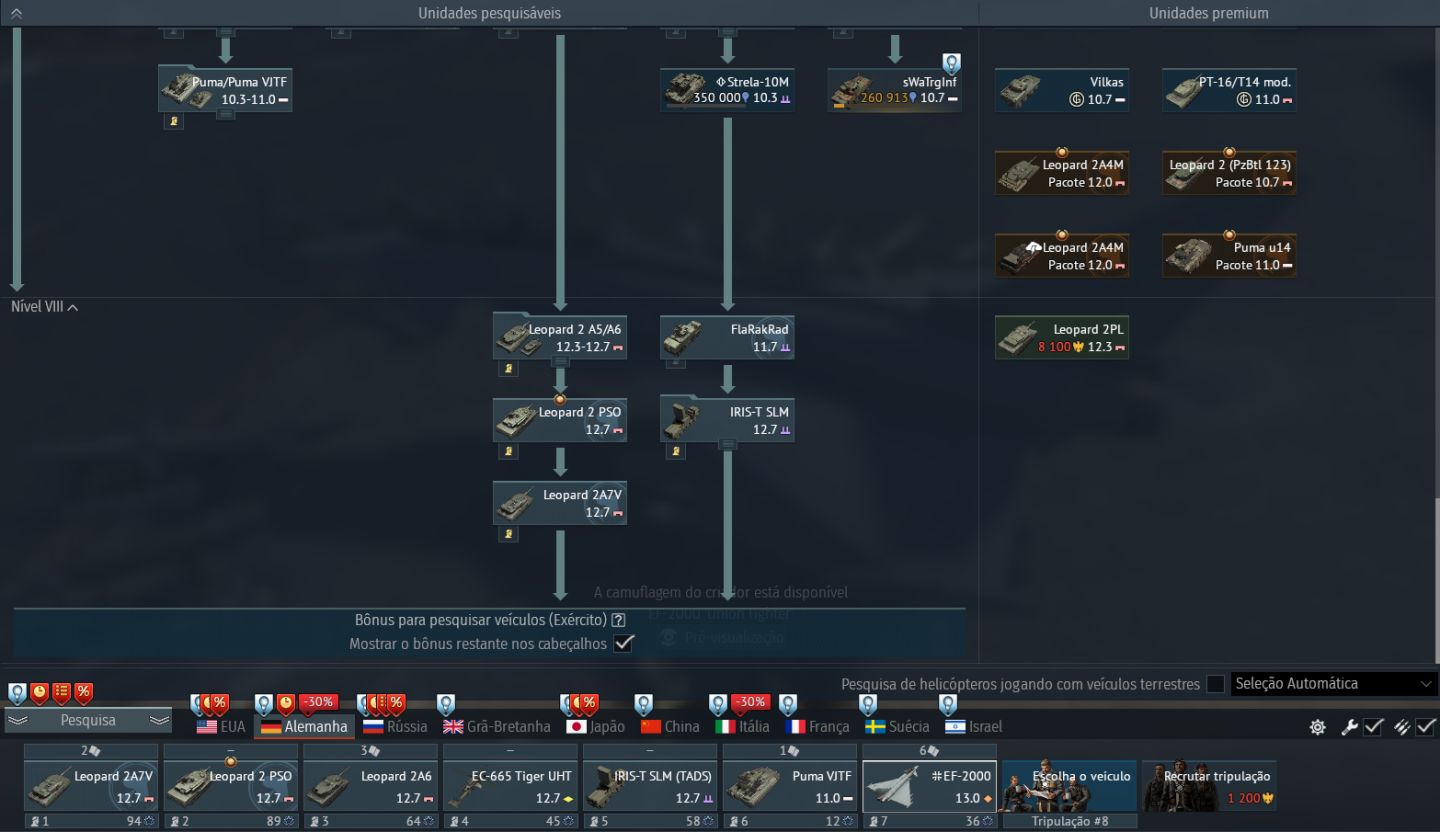Viewport: 1440px width, 832px height.
Task: Expand the Puma/Puma VJTF vehicle group
Action: (x=226, y=114)
